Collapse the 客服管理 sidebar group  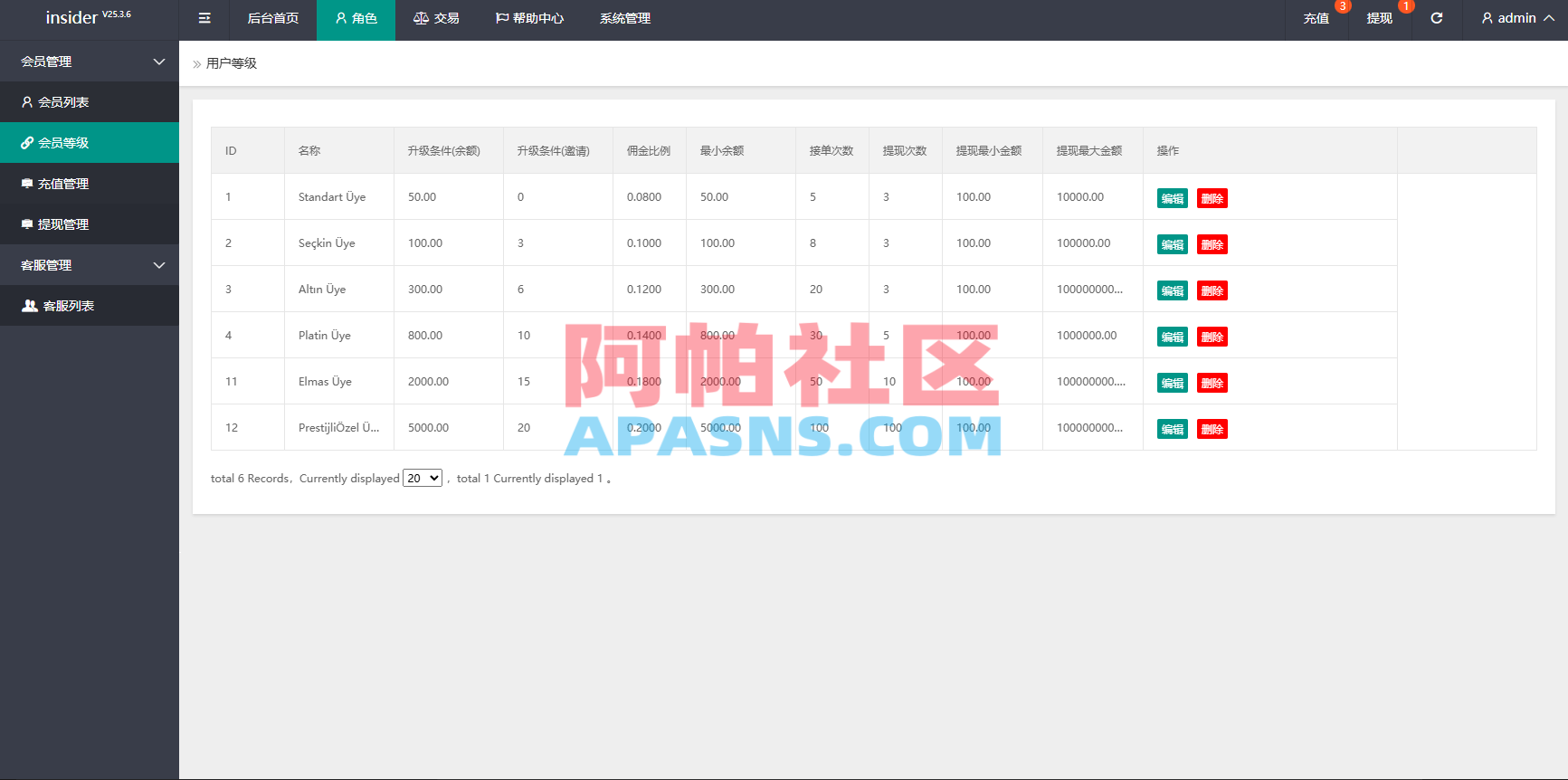tap(90, 265)
